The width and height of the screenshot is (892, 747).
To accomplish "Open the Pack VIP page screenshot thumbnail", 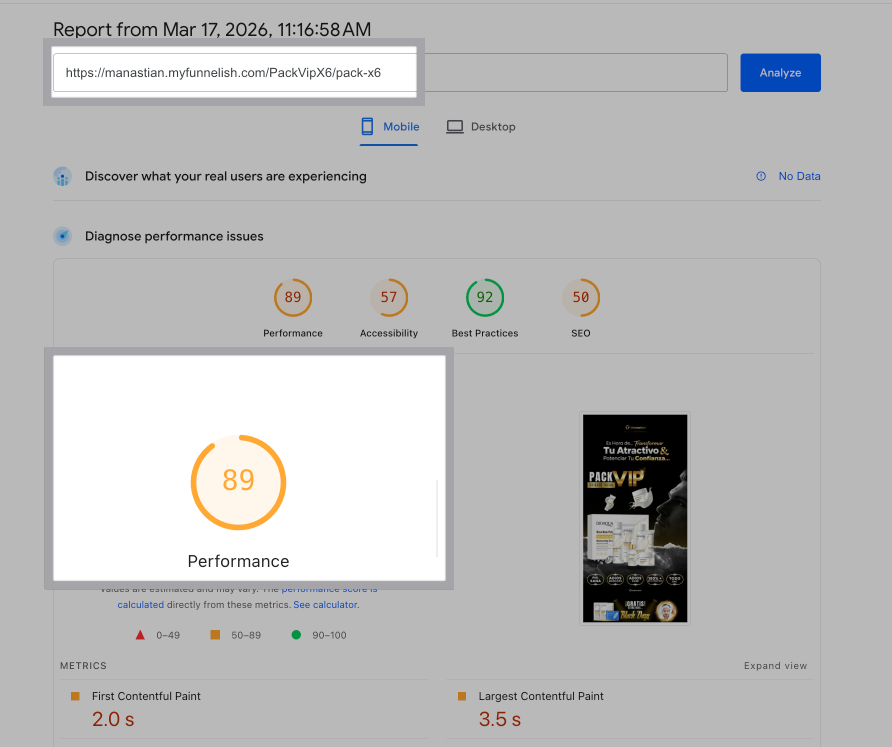I will 635,518.
